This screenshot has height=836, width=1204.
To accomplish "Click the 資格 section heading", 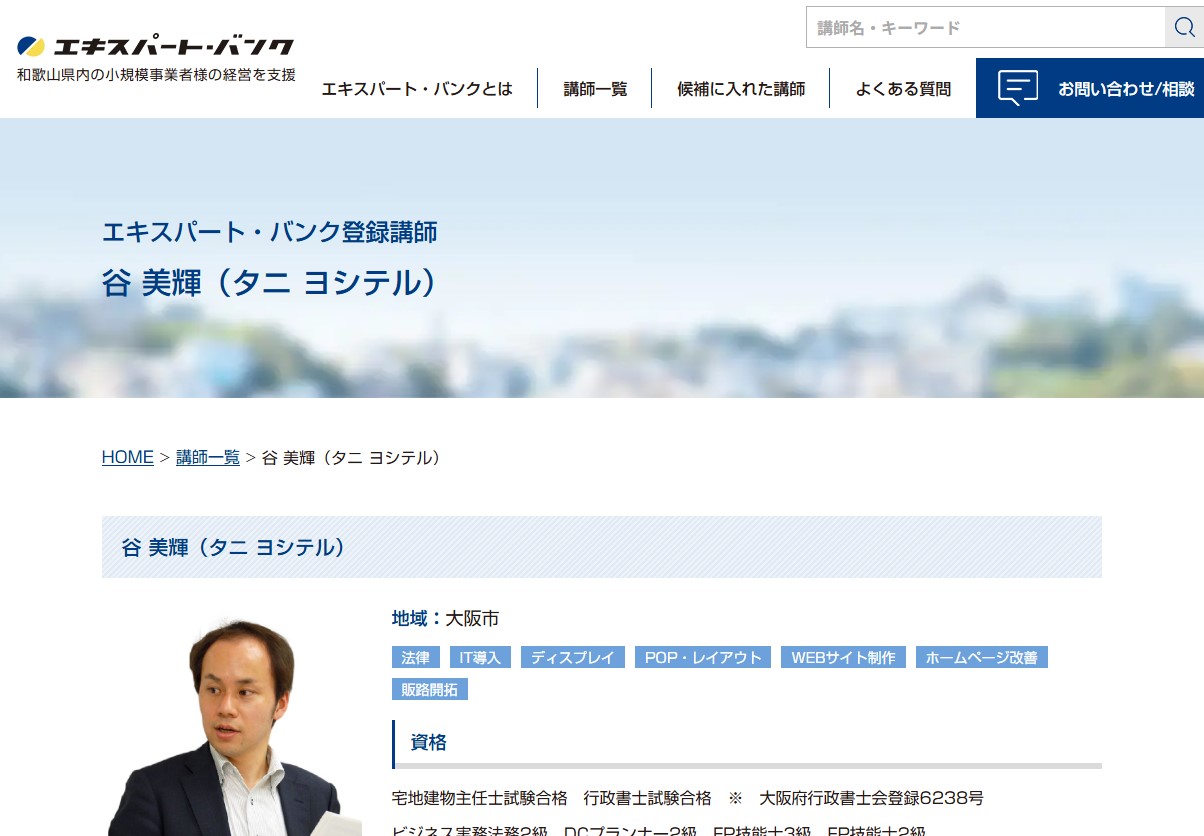I will coord(747,743).
